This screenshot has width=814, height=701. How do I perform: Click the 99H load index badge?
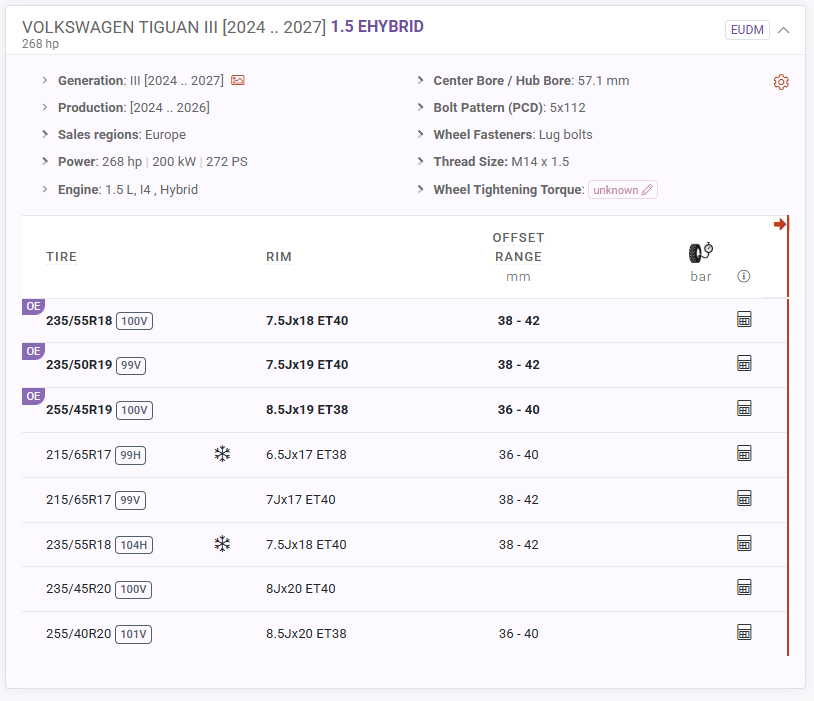point(130,455)
